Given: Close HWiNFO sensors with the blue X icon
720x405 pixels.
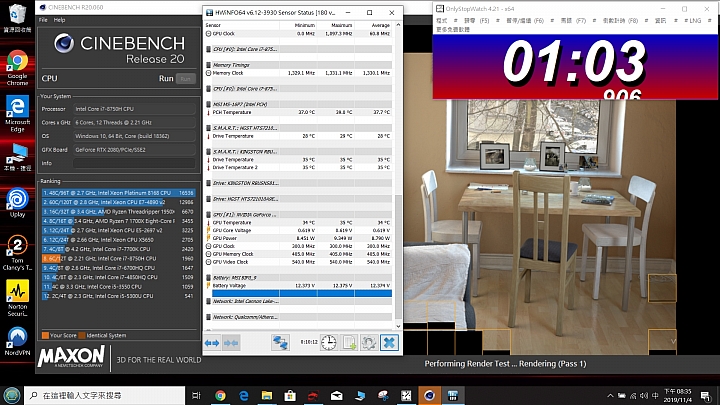Looking at the screenshot, I should click(389, 343).
